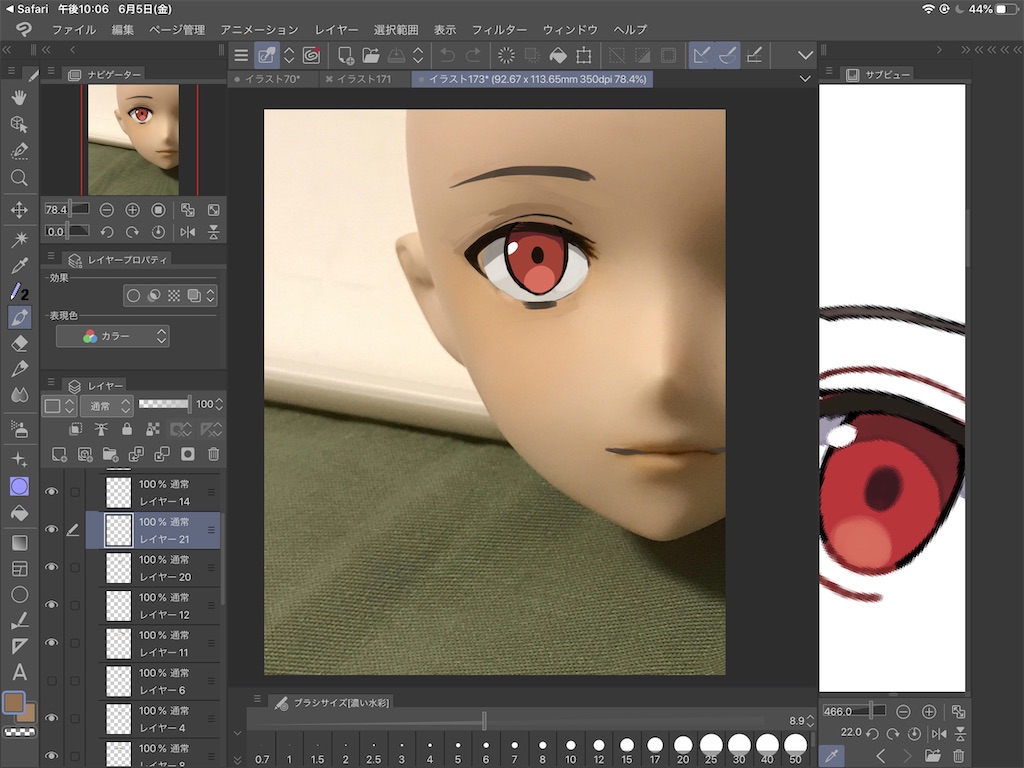Hide layer レイヤー 14 with eye icon
The height and width of the screenshot is (768, 1024).
(x=51, y=492)
